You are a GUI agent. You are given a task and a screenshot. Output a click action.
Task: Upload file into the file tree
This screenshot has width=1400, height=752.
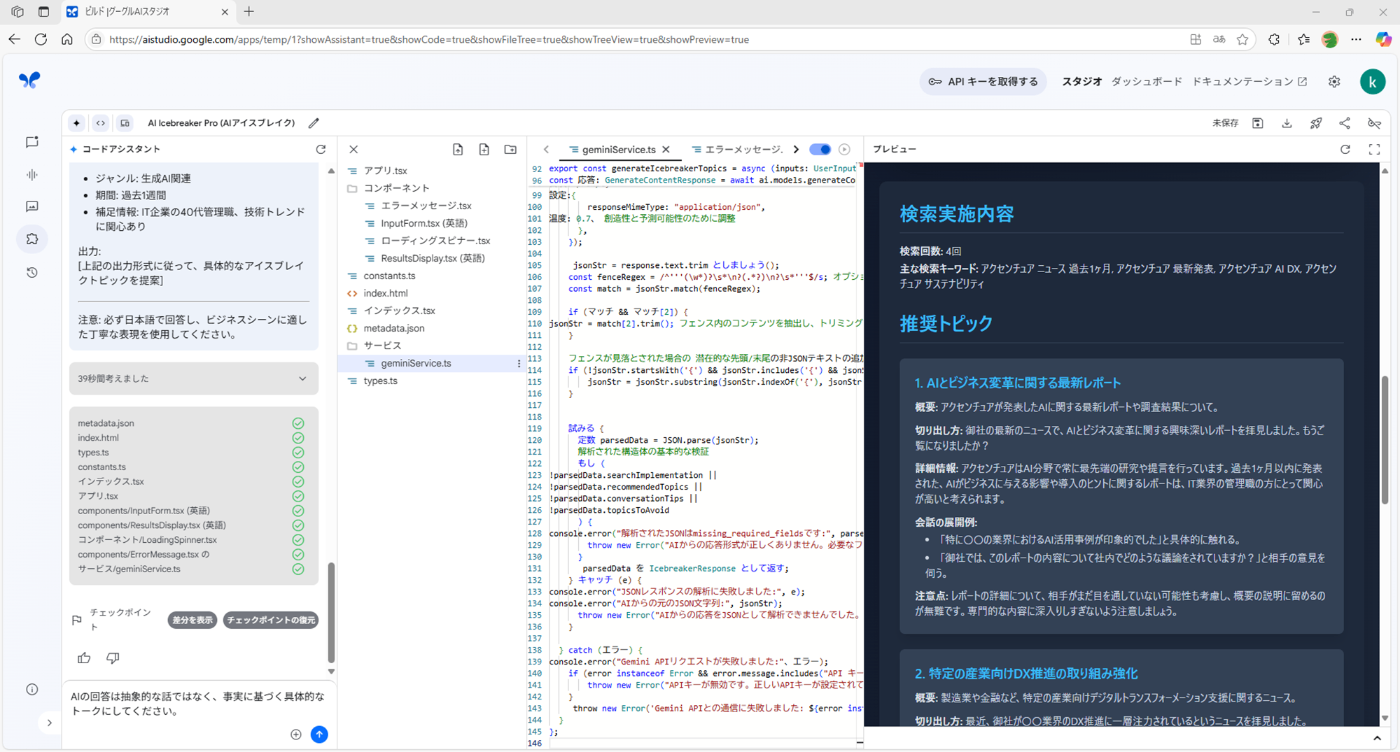click(458, 149)
